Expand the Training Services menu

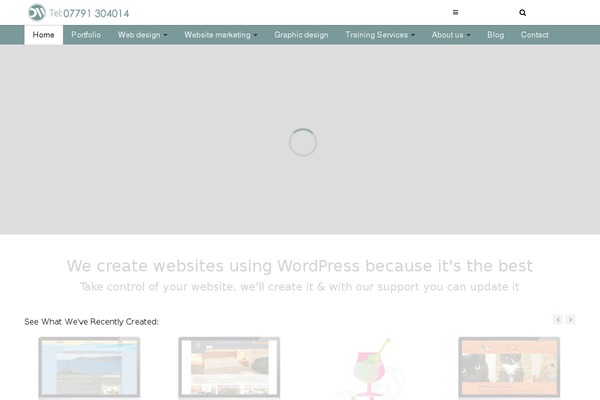[x=380, y=35]
